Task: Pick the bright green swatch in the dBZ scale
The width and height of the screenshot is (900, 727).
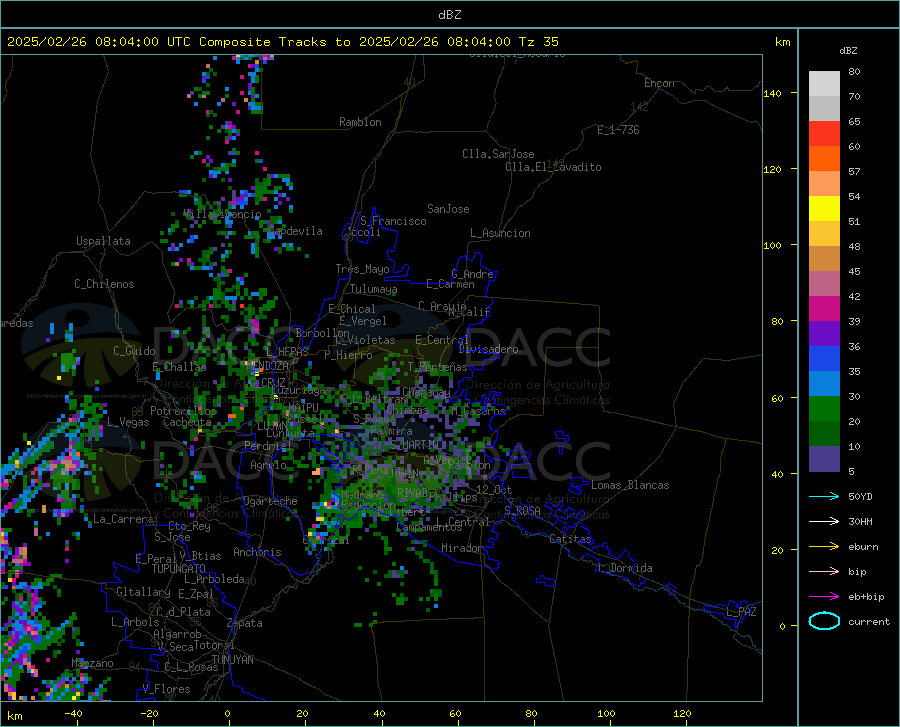Action: (x=824, y=408)
